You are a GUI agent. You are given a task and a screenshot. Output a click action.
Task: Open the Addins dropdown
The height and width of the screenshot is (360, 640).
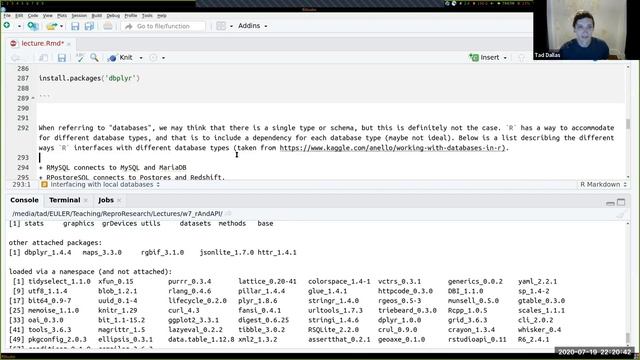pos(252,26)
